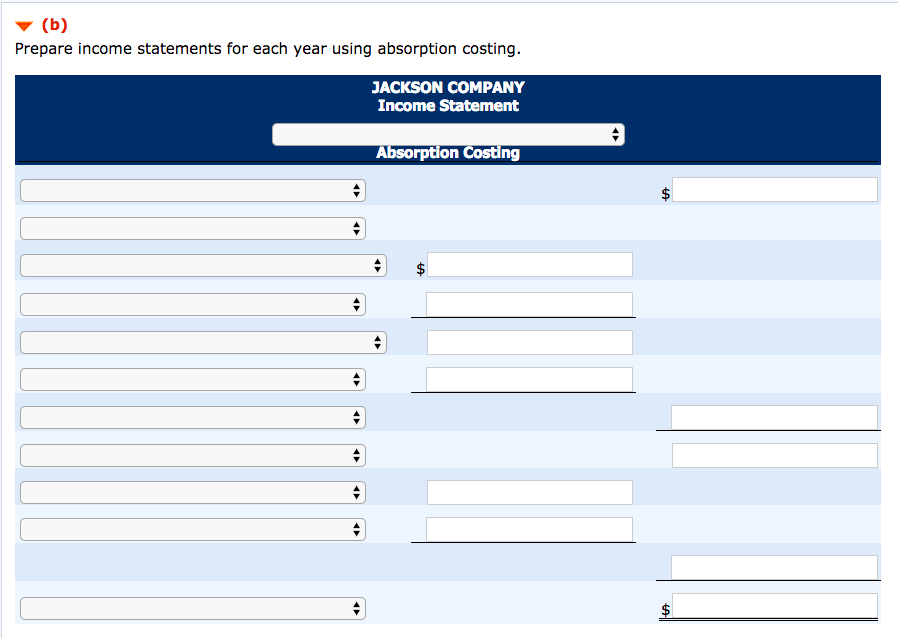Collapse section (b) using the disclosure triangle
The height and width of the screenshot is (638, 898).
click(x=24, y=25)
